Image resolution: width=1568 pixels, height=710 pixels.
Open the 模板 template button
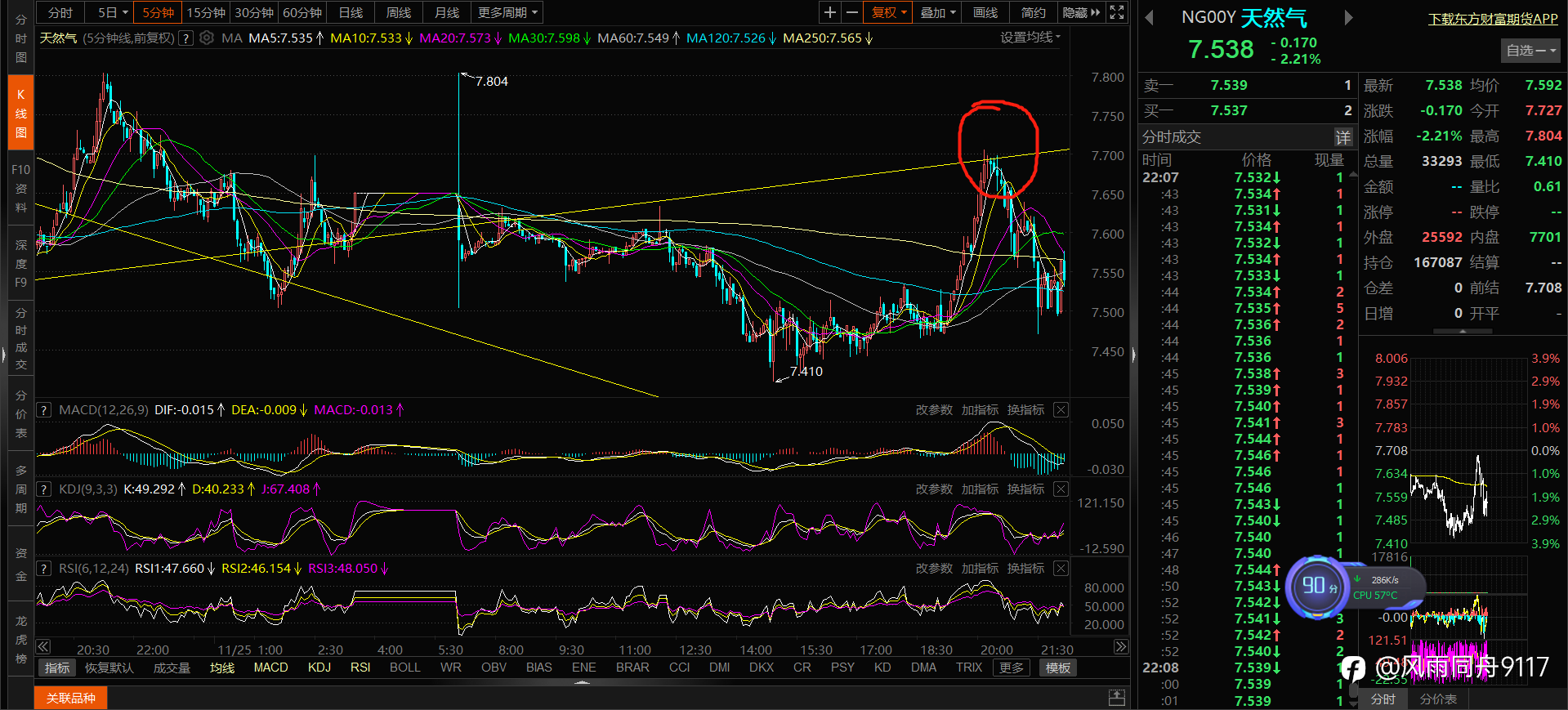[1058, 668]
